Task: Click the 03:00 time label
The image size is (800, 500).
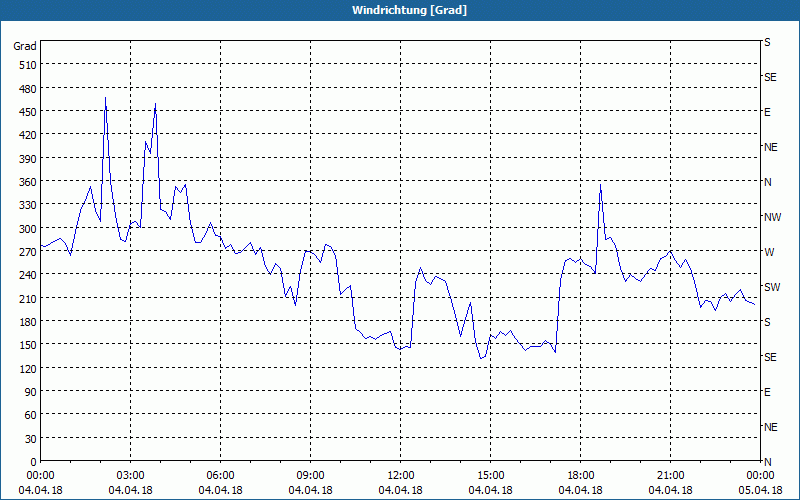Action: click(x=130, y=476)
